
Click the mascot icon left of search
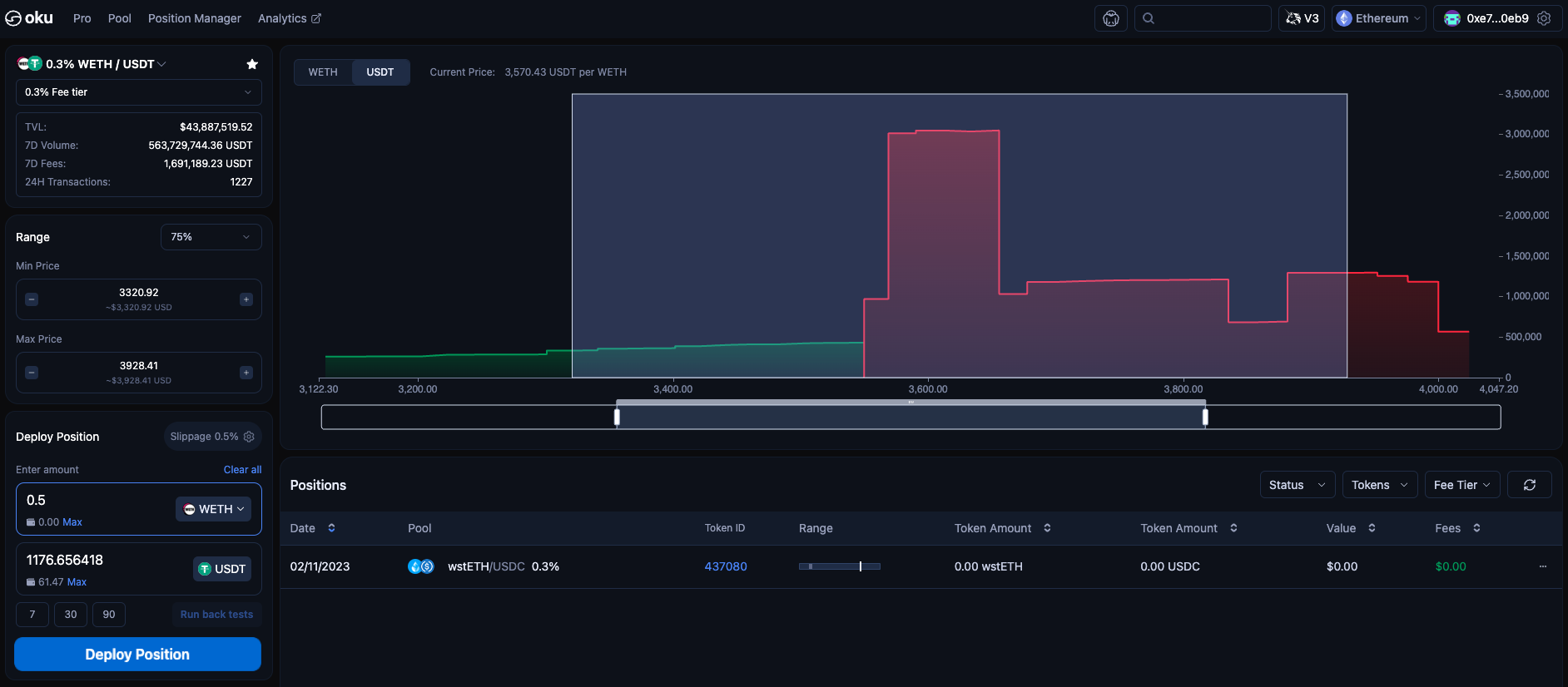coord(1110,18)
